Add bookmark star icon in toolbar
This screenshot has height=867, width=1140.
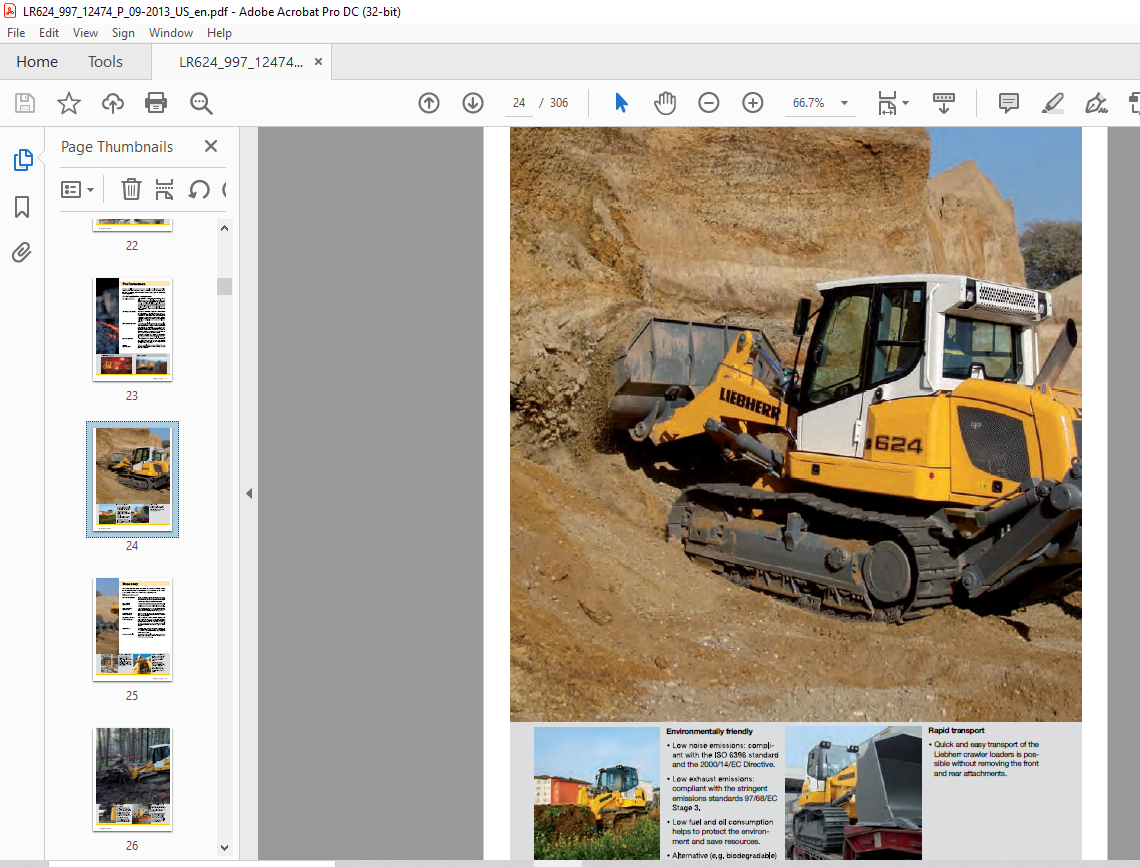click(69, 103)
